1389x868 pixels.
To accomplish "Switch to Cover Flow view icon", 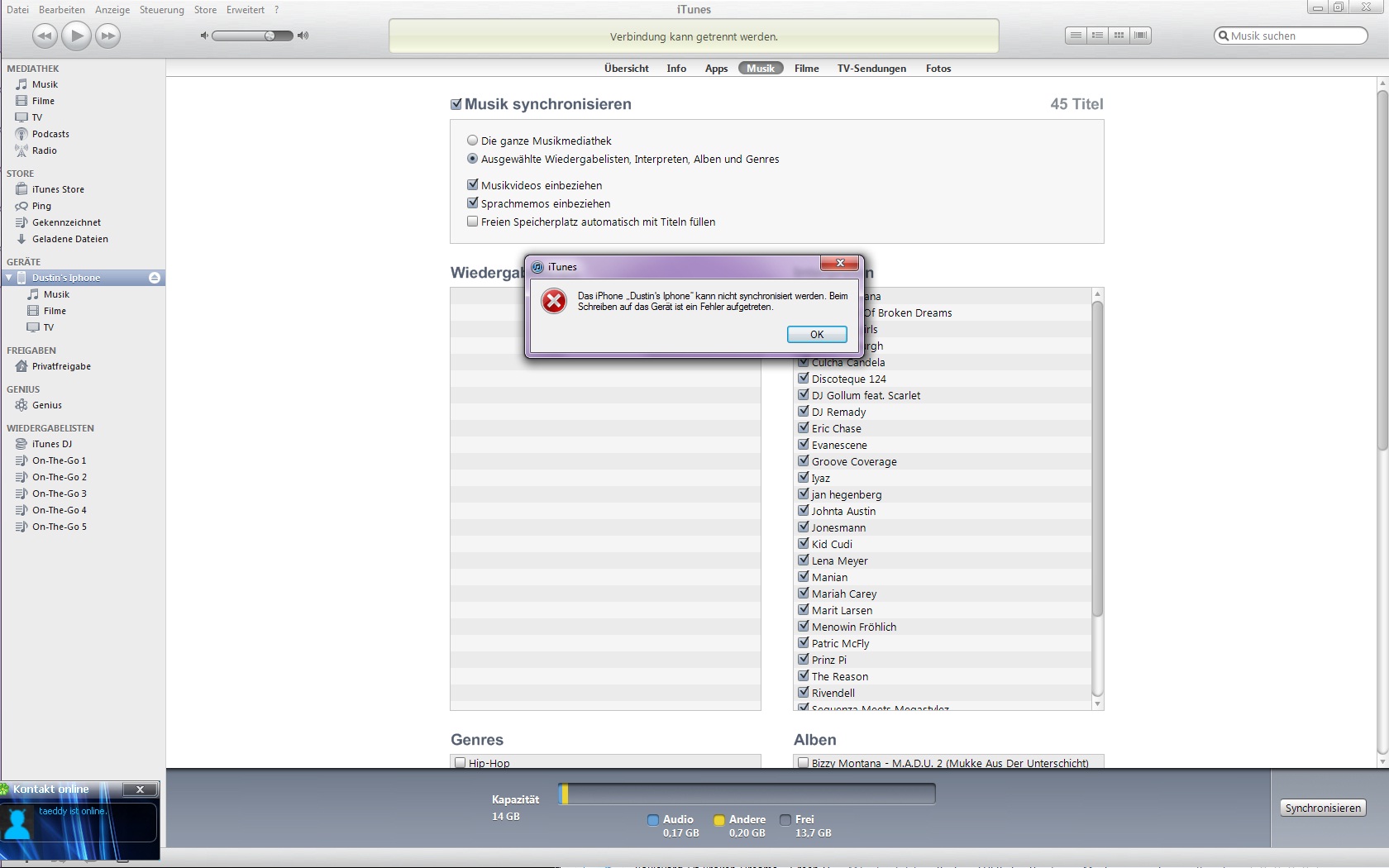I will (1141, 36).
